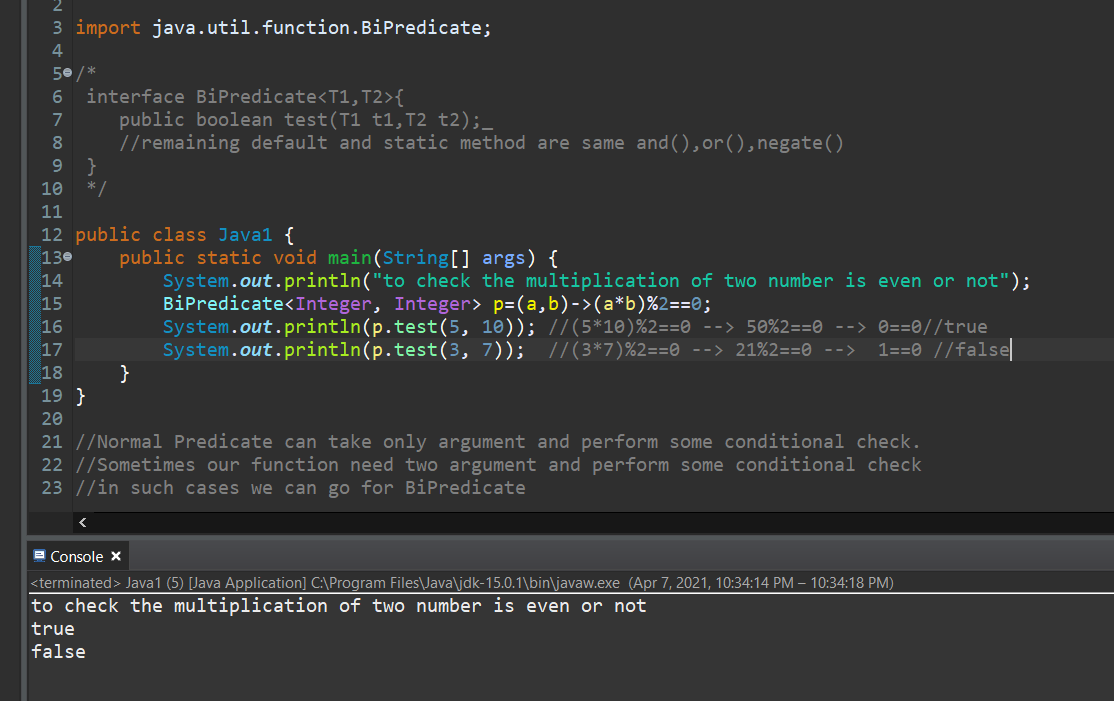Viewport: 1114px width, 701px height.
Task: Click the public class Java1 declaration
Action: pos(180,234)
